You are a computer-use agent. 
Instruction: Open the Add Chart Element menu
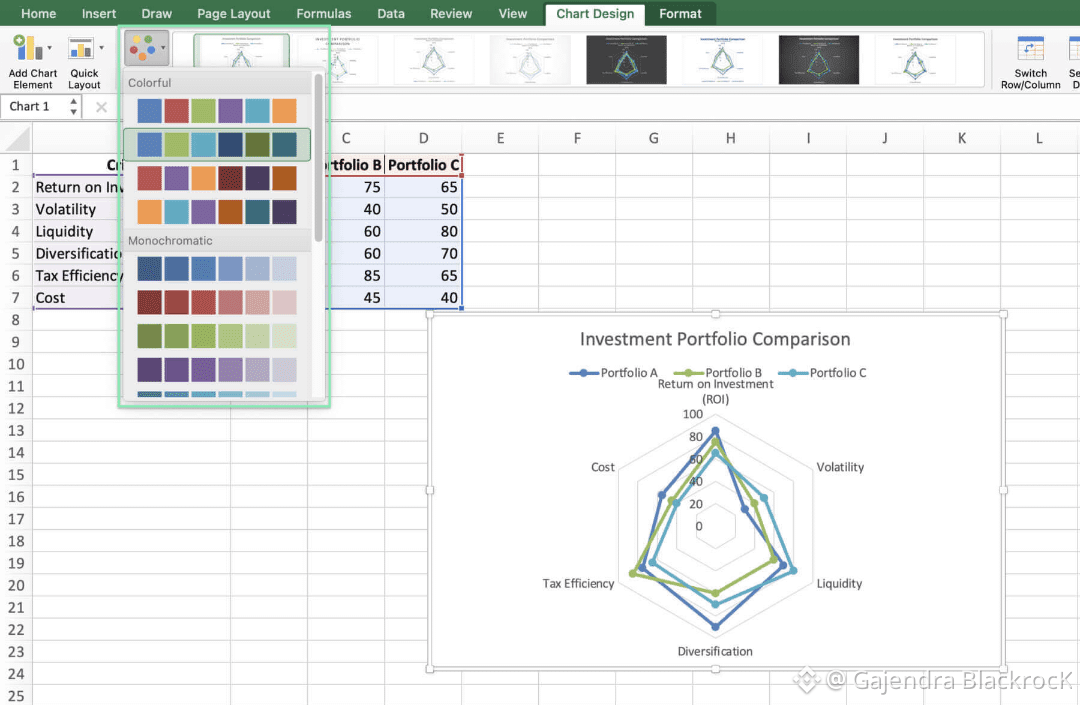pos(32,62)
